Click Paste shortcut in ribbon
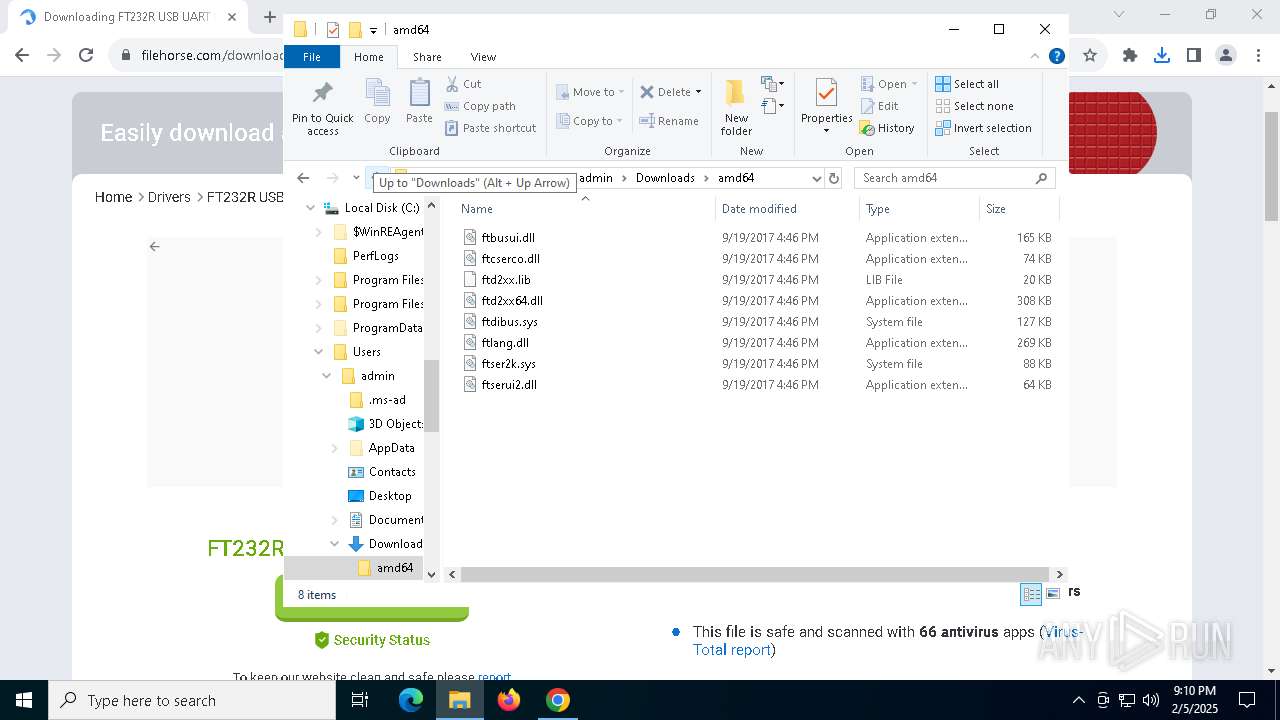The image size is (1280, 720). (490, 128)
